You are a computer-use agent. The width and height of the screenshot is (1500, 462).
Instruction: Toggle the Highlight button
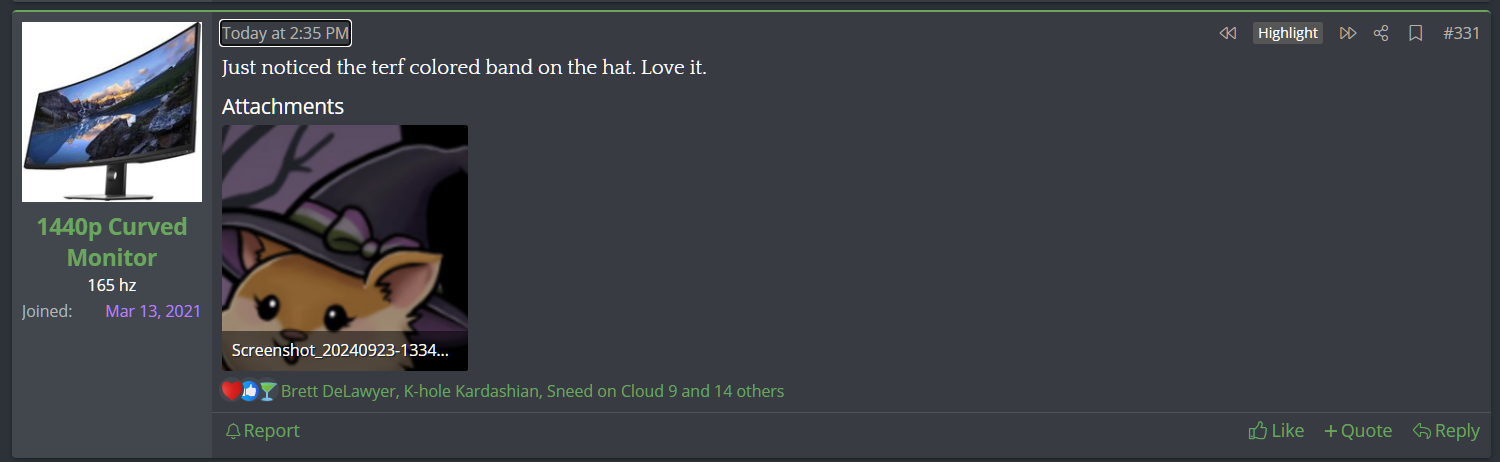click(1287, 33)
